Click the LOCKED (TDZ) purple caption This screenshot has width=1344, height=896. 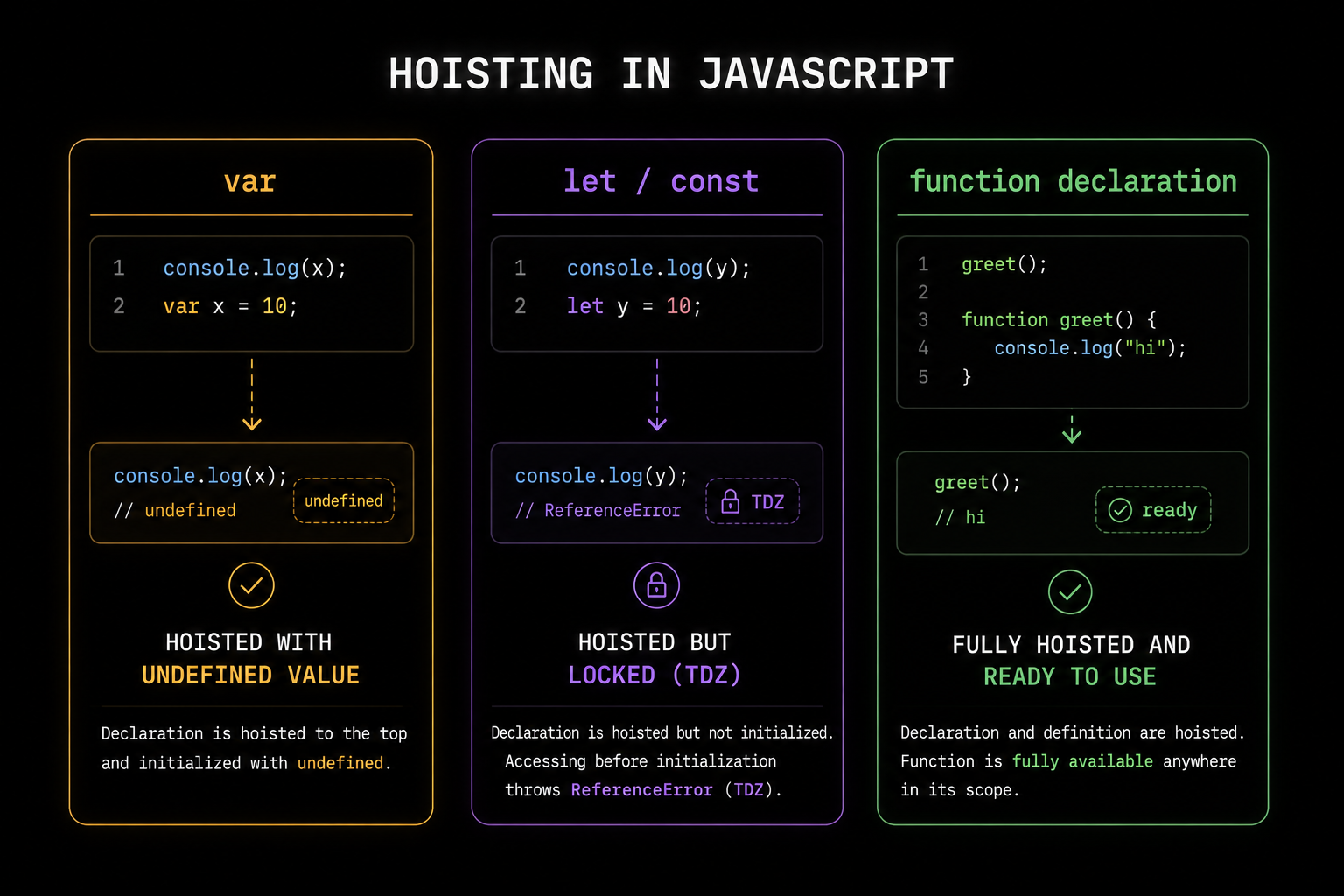click(654, 675)
